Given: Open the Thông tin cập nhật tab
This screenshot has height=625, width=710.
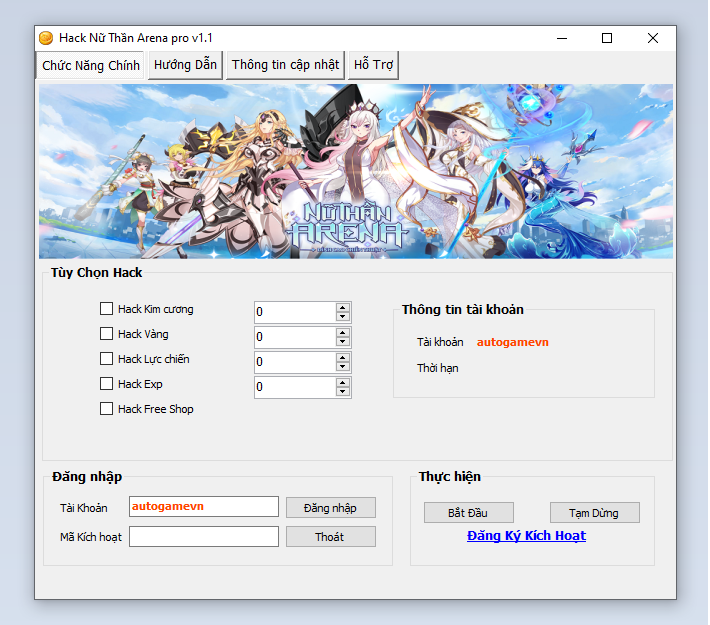Looking at the screenshot, I should 286,65.
